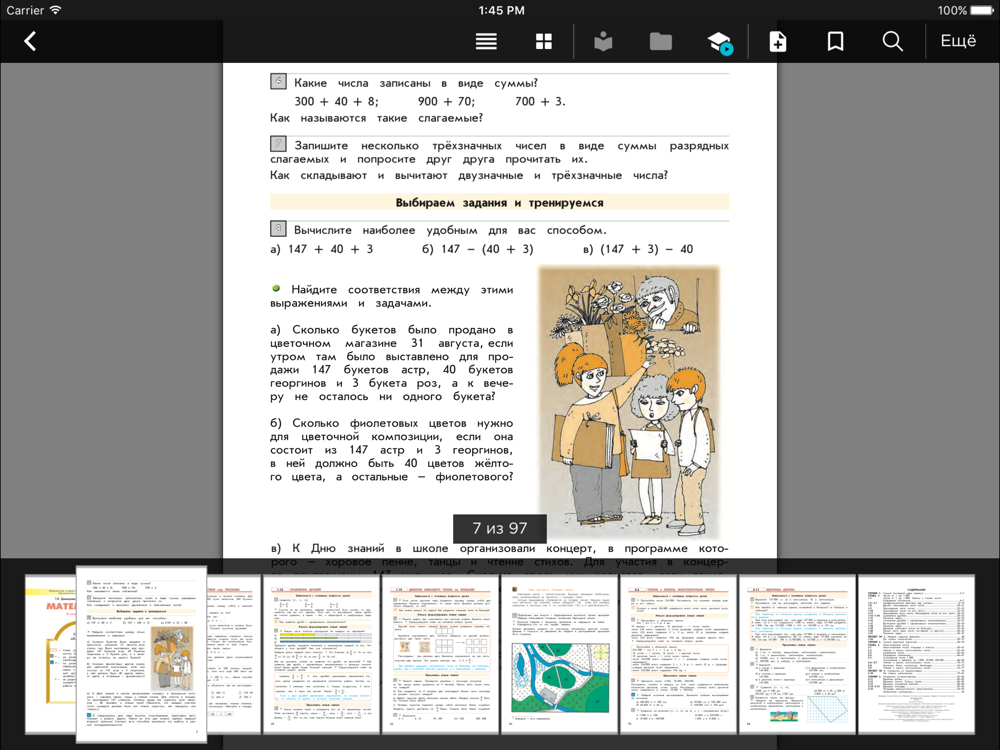Open search with the magnifier icon
This screenshot has width=1000, height=750.
click(x=892, y=41)
